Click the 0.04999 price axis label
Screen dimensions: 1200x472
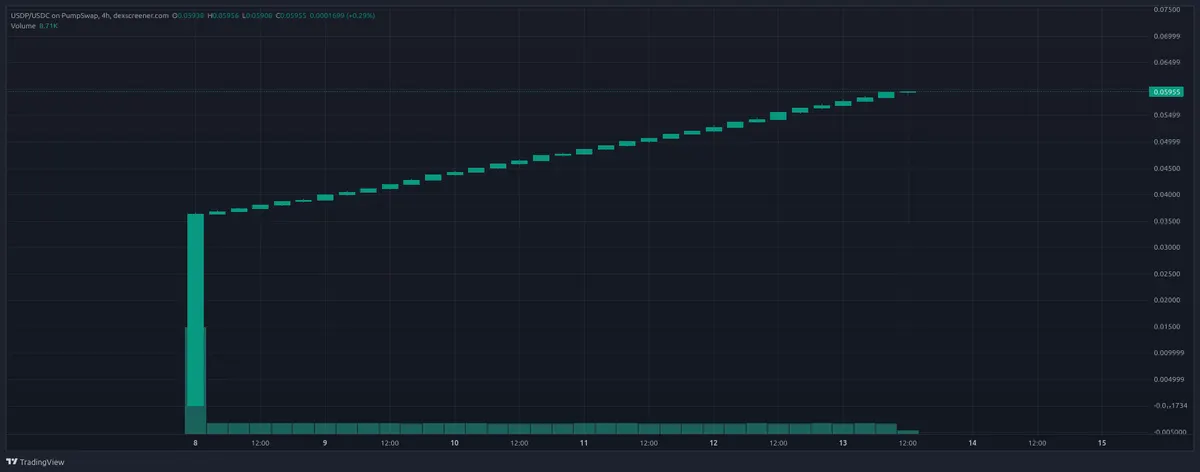1167,142
